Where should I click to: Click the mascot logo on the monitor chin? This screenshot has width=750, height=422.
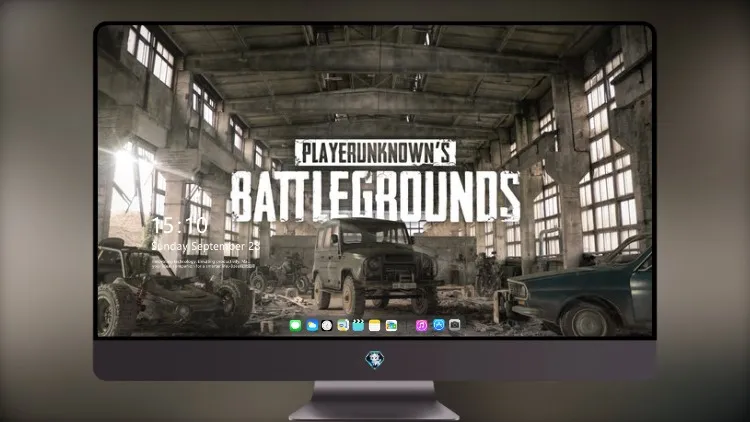point(375,360)
